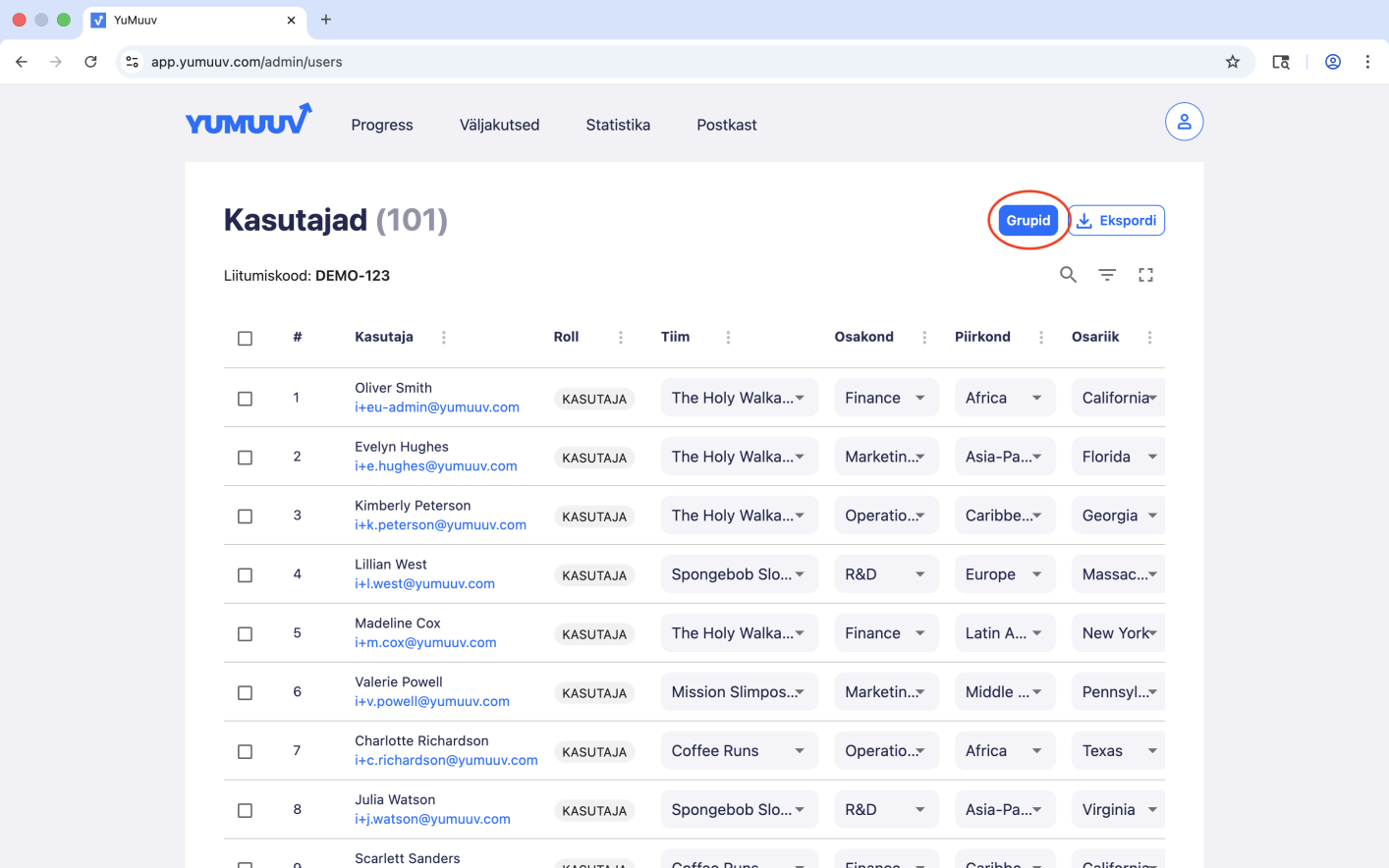Open the Väljakutsed menu item
Screen dimensions: 1389x868
[x=499, y=125]
